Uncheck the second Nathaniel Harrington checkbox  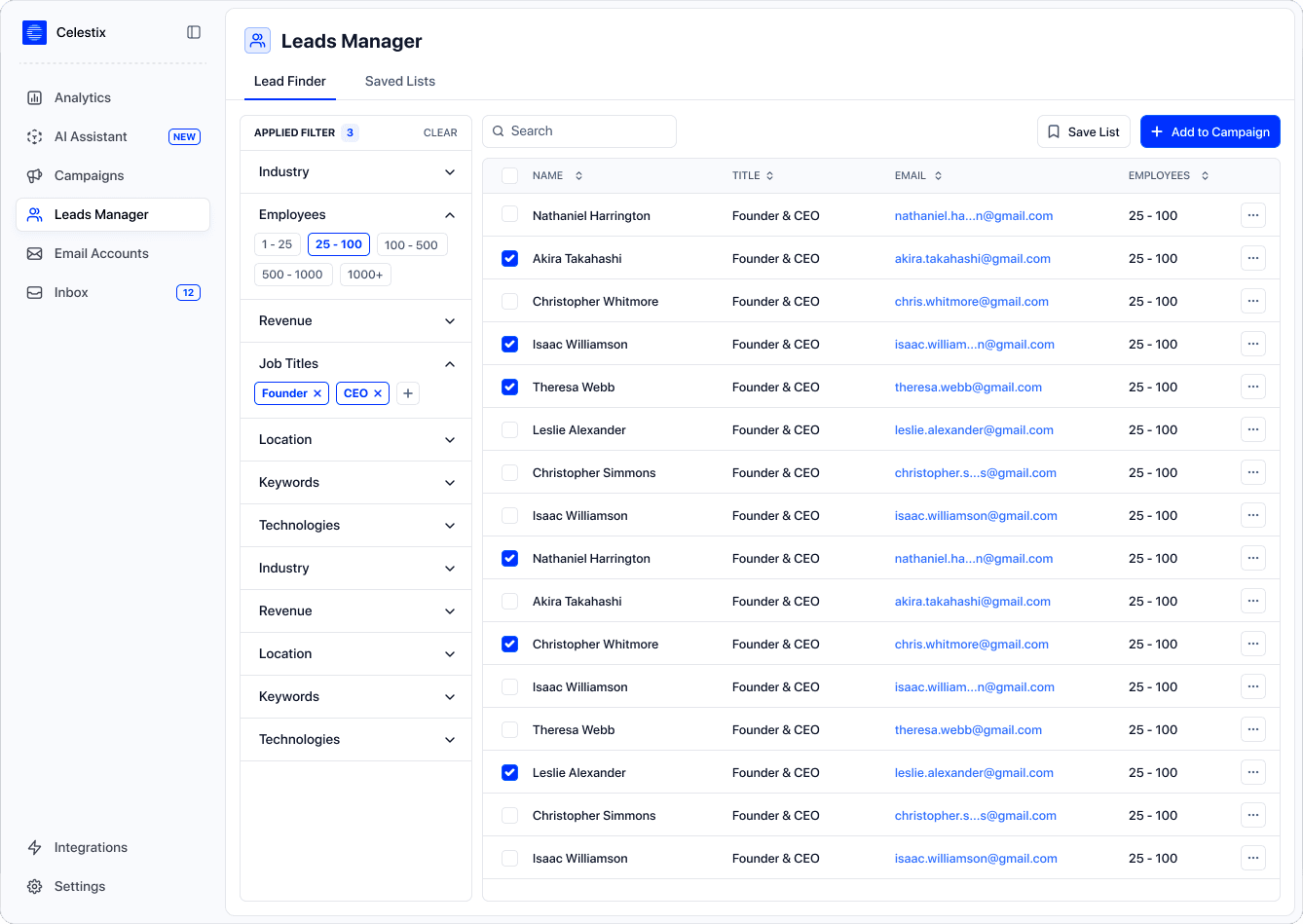click(x=509, y=558)
